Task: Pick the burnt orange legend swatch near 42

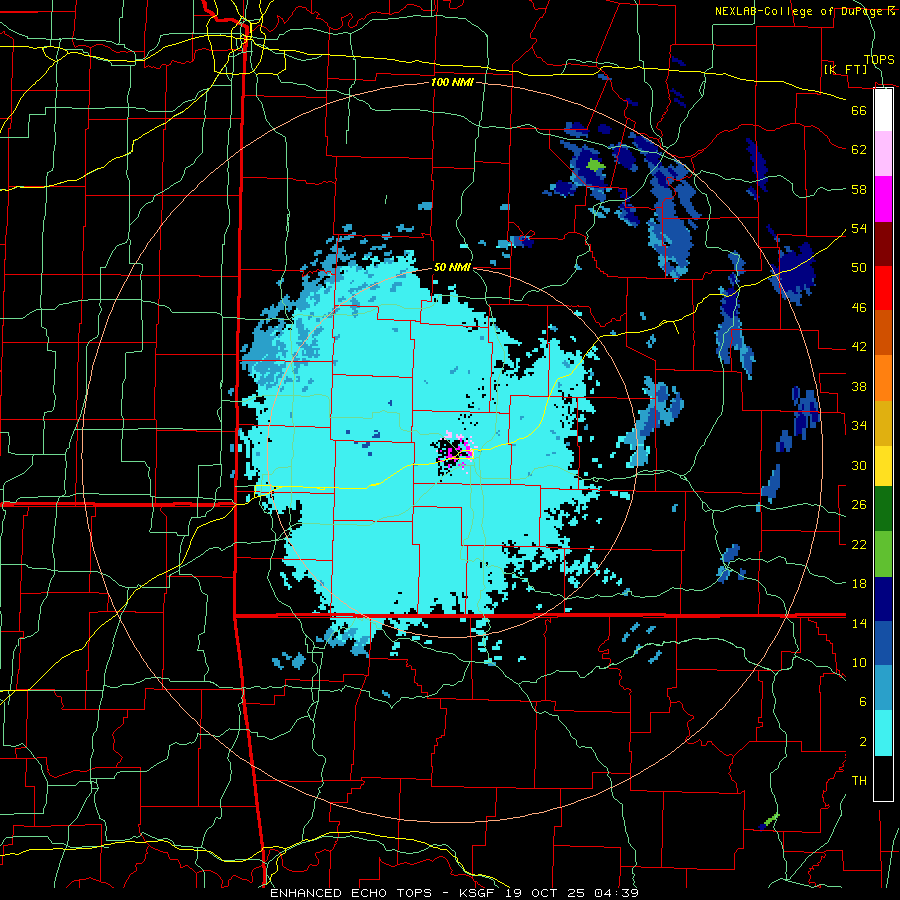Action: pyautogui.click(x=883, y=333)
